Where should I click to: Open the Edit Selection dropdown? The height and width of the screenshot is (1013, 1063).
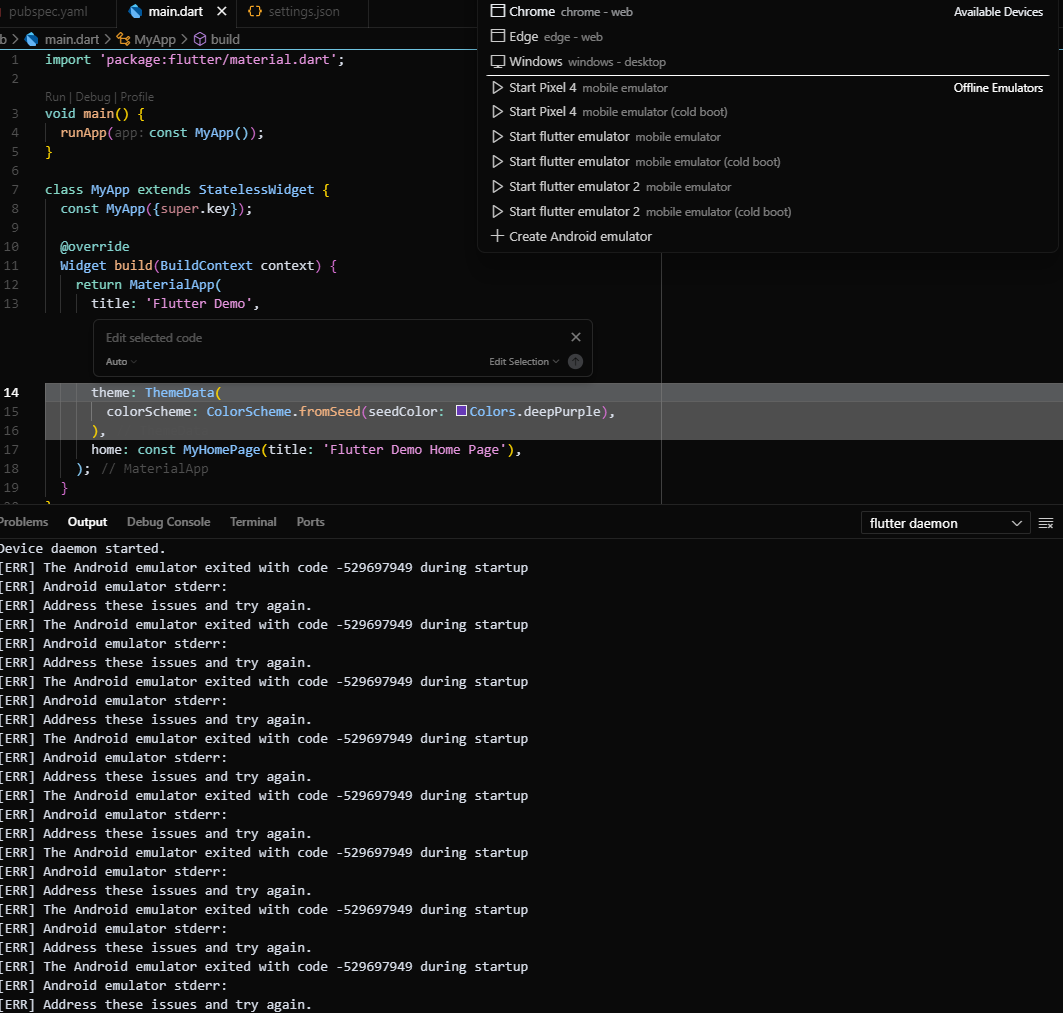click(x=524, y=362)
